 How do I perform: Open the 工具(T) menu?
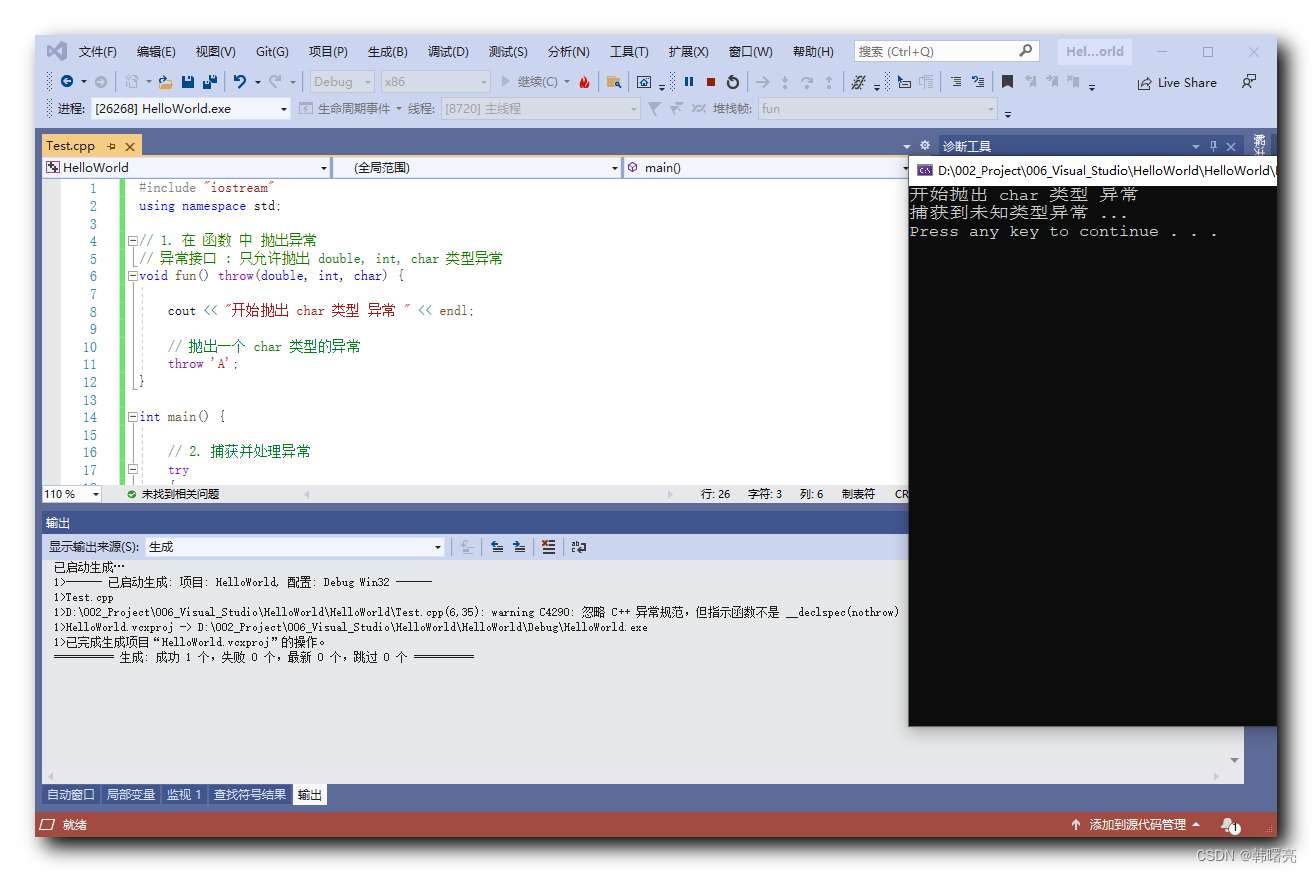(629, 52)
